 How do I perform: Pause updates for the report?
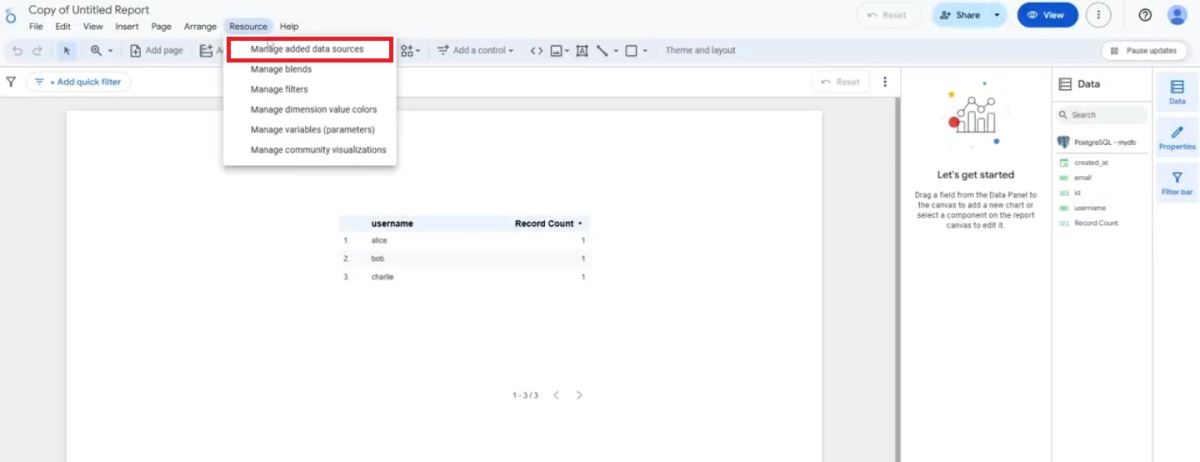(1144, 50)
